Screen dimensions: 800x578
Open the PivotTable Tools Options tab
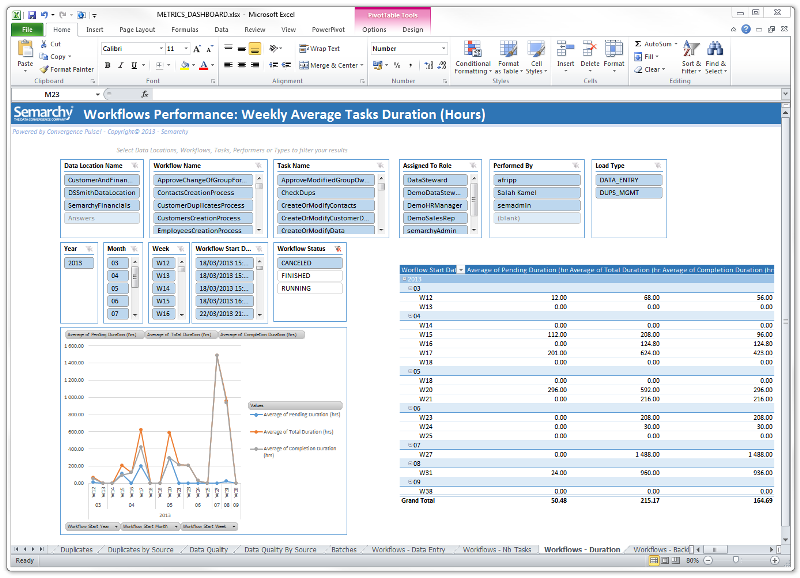[374, 30]
